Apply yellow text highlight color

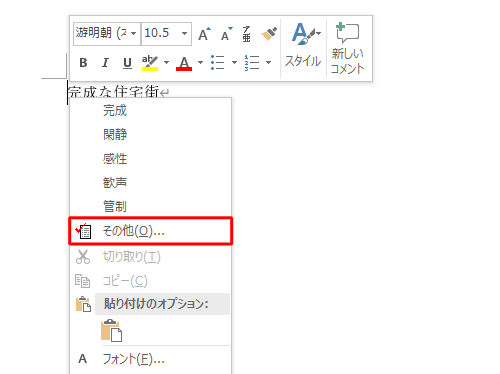click(150, 63)
